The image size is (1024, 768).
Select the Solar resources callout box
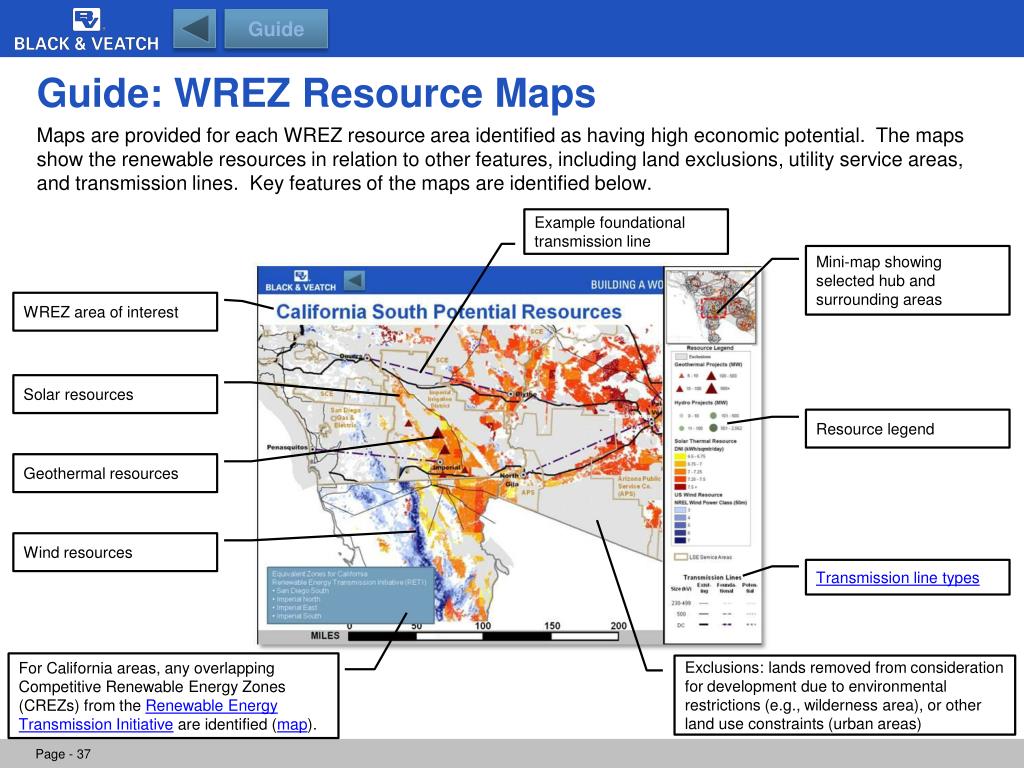pos(115,394)
